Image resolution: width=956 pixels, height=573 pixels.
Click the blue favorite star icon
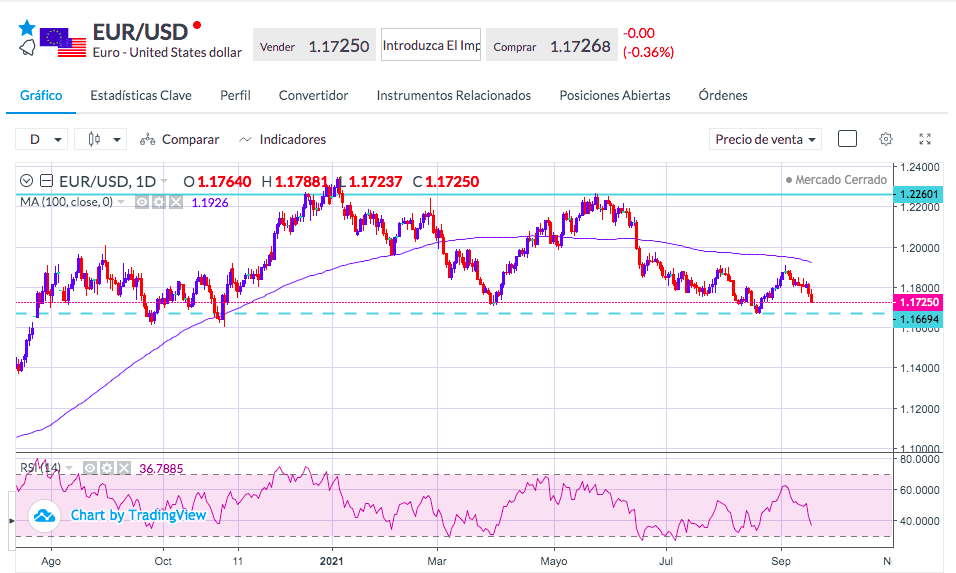pyautogui.click(x=27, y=27)
